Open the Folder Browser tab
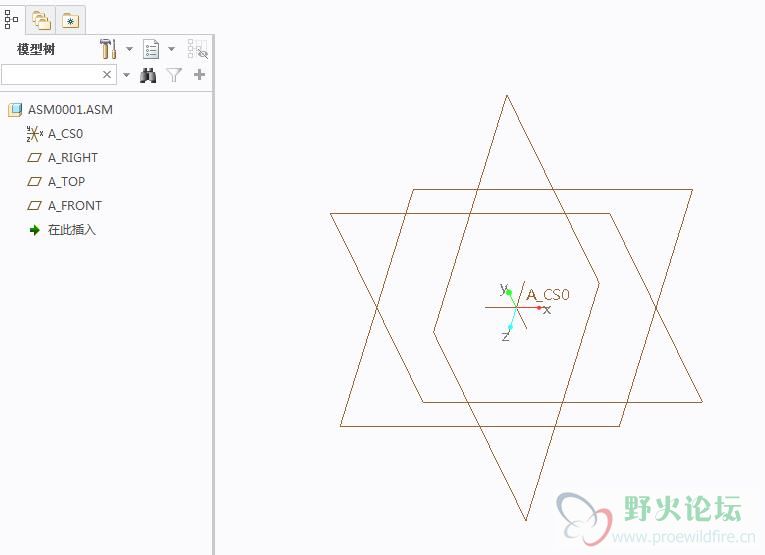Viewport: 765px width, 555px height. [x=41, y=20]
